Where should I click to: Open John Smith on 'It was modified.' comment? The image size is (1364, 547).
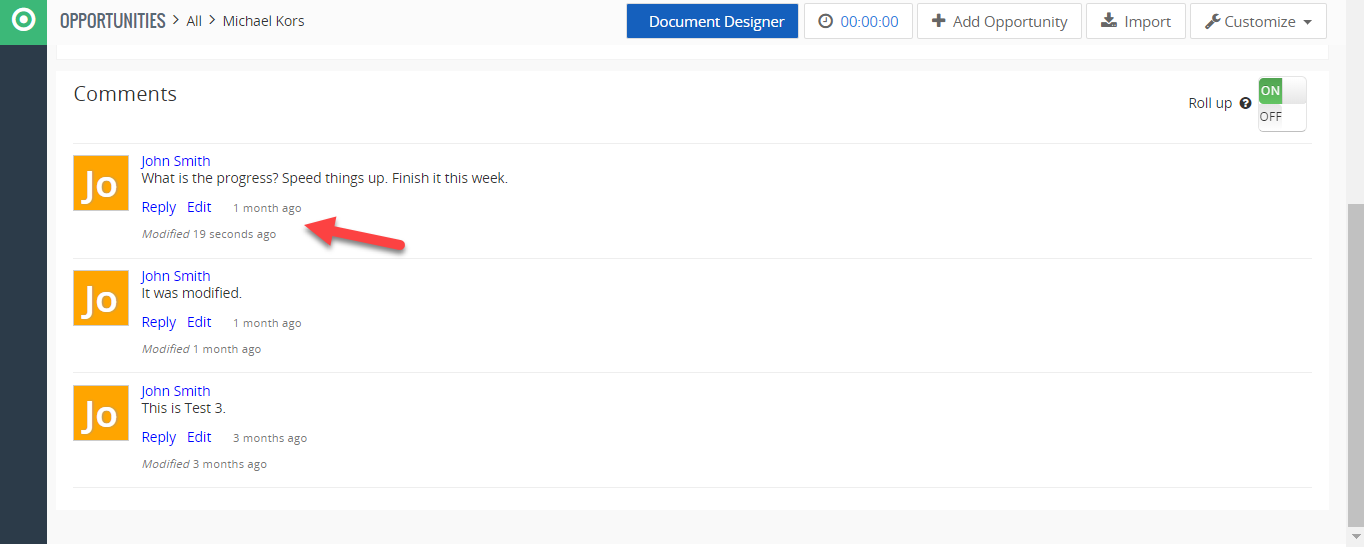tap(176, 276)
